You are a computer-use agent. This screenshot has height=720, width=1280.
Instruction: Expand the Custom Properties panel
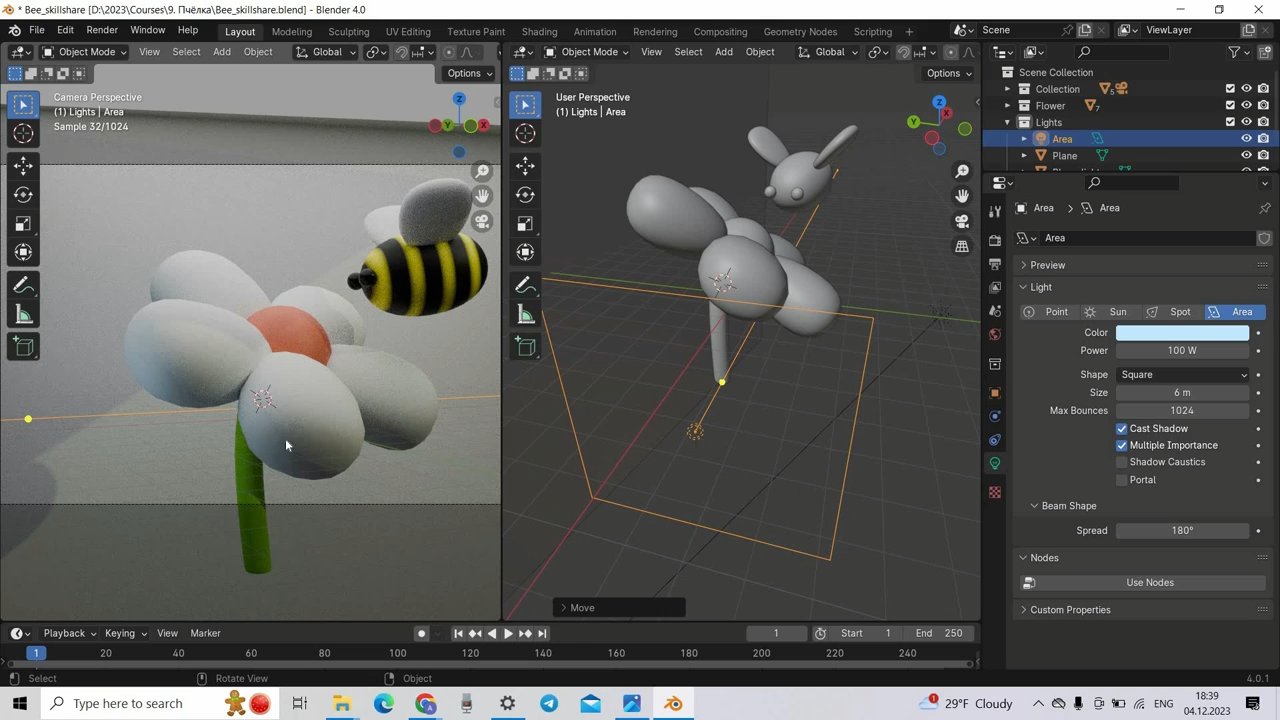point(1070,609)
